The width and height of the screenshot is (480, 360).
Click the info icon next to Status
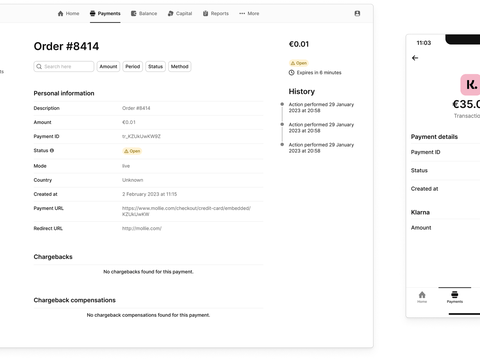(52, 150)
